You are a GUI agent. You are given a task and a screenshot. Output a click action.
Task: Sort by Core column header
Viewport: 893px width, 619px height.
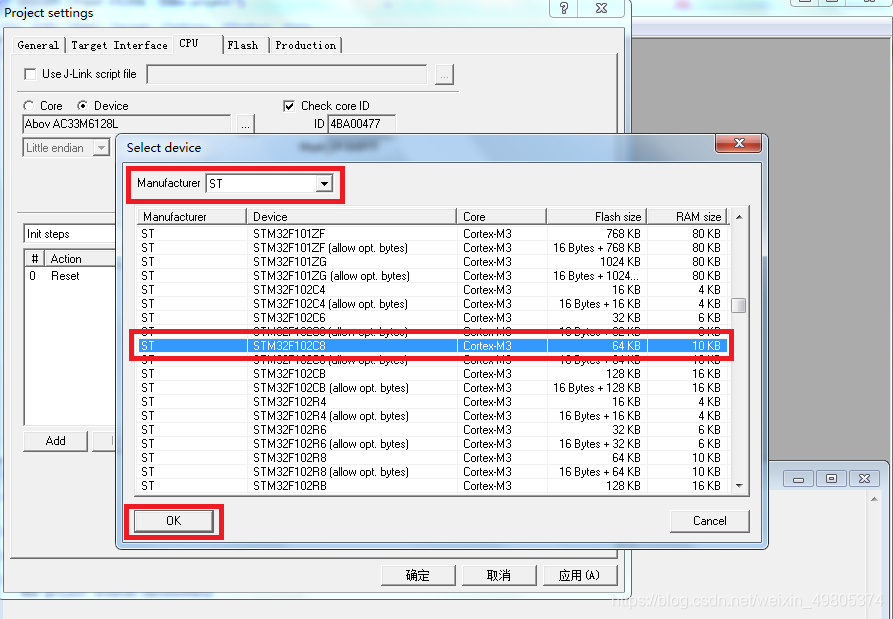point(502,216)
